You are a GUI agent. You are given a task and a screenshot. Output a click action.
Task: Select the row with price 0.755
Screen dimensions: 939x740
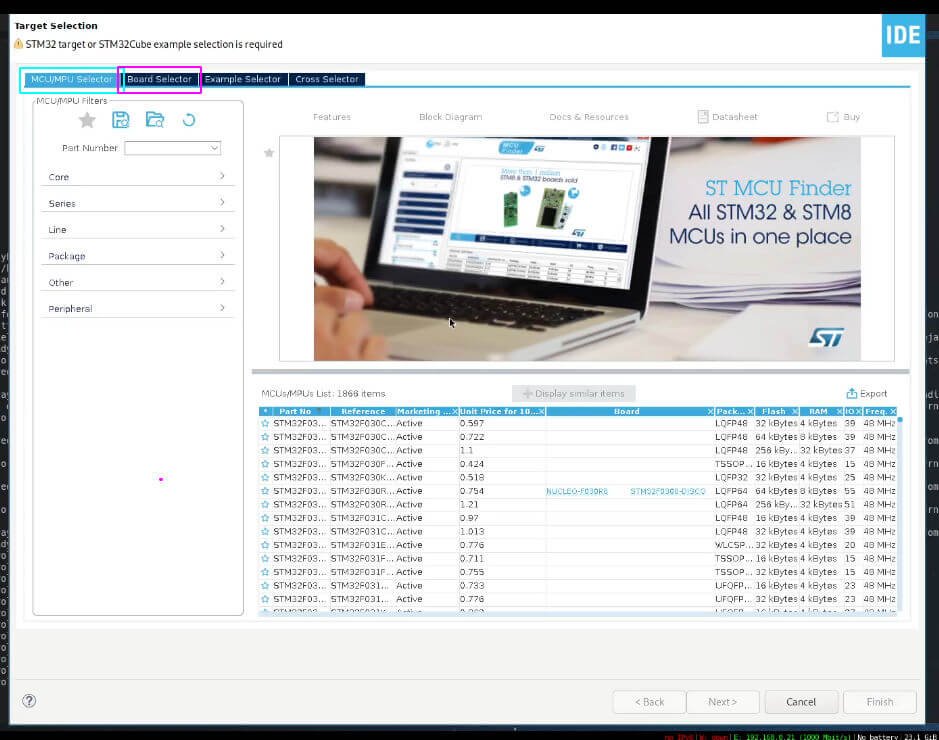(577, 572)
